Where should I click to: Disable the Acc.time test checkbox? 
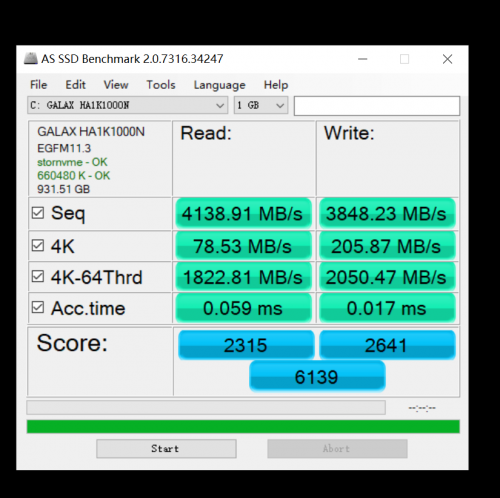pos(38,307)
